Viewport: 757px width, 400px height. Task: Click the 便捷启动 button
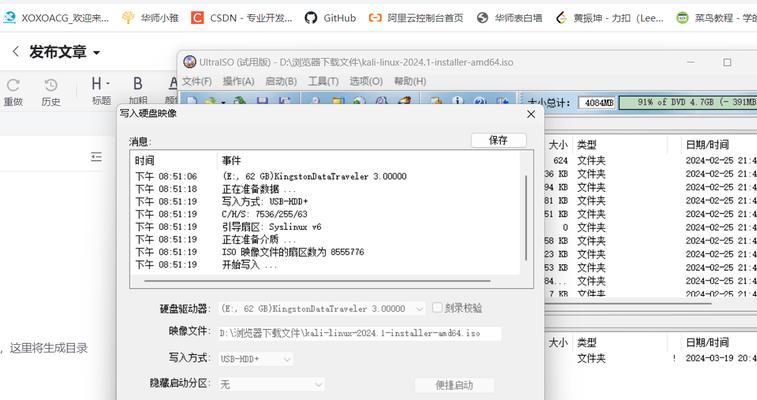[x=454, y=385]
